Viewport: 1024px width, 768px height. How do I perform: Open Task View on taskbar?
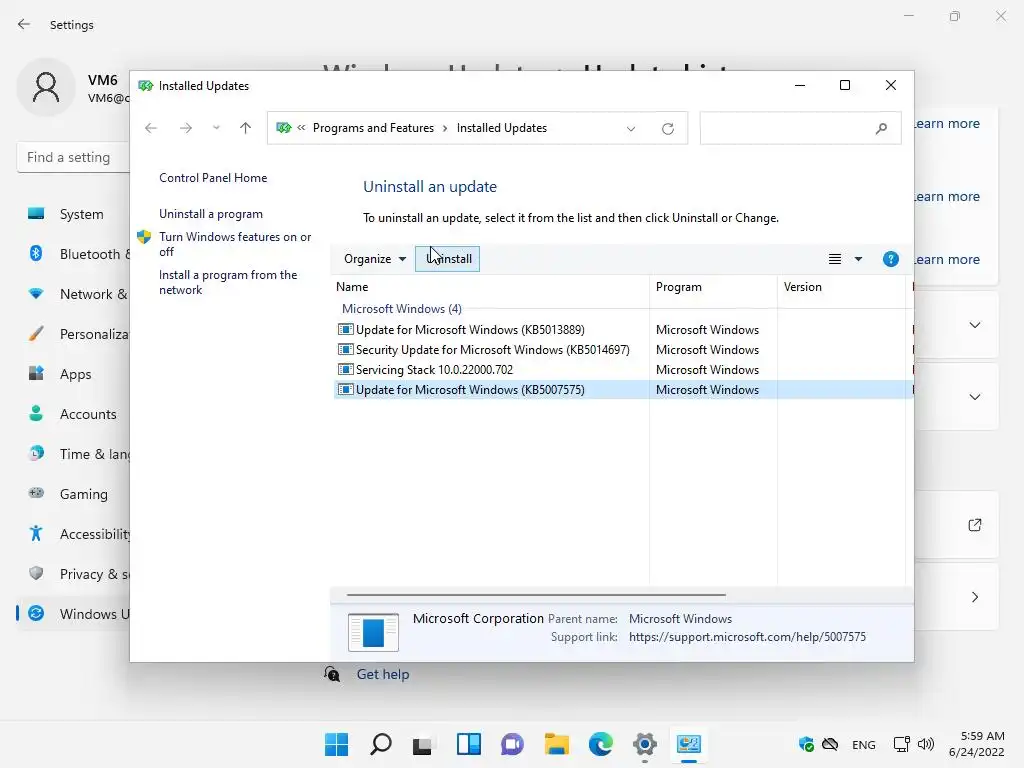coord(424,744)
